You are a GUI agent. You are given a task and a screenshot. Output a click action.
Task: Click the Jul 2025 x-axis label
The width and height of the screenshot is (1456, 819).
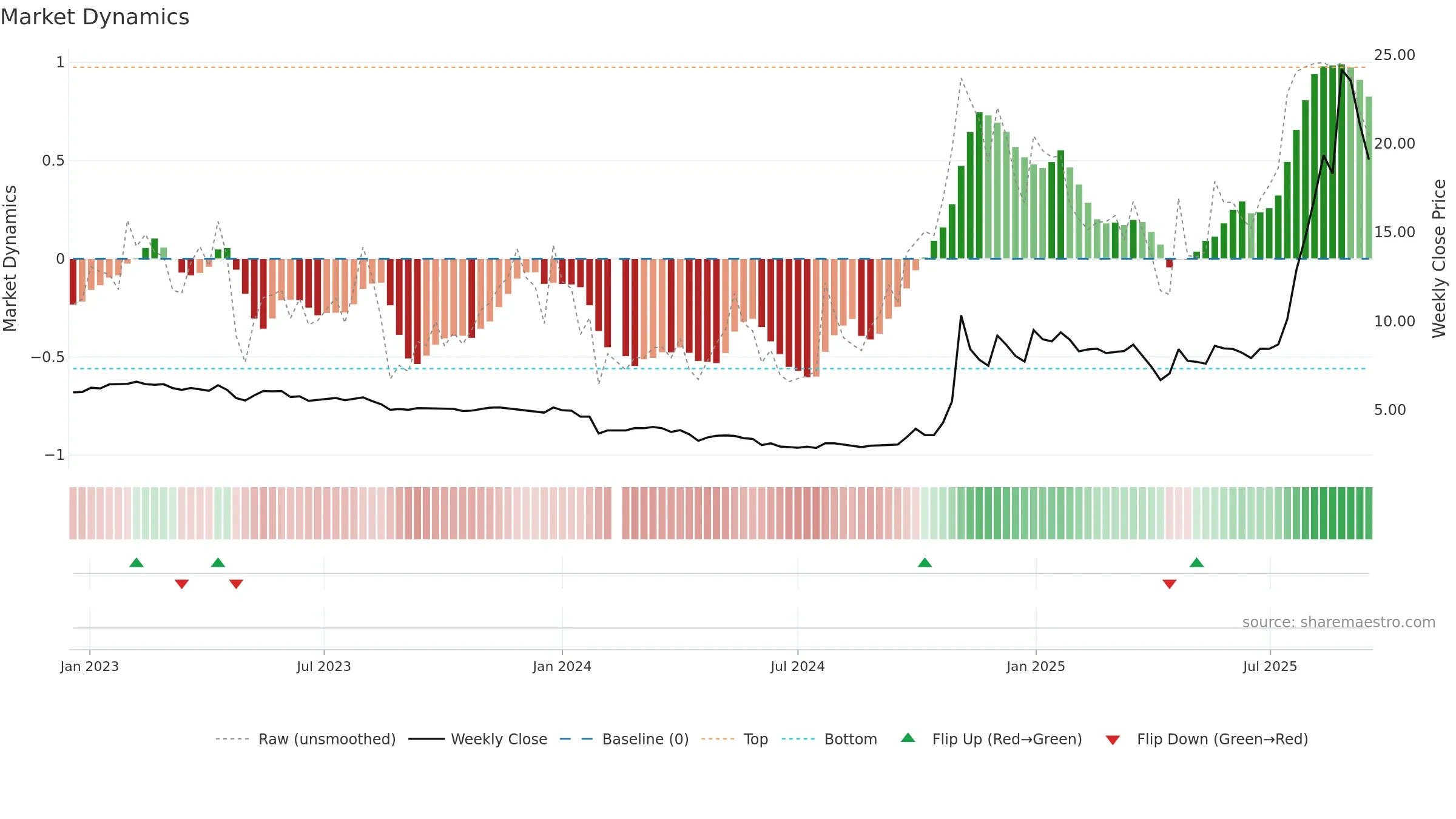pyautogui.click(x=1270, y=666)
